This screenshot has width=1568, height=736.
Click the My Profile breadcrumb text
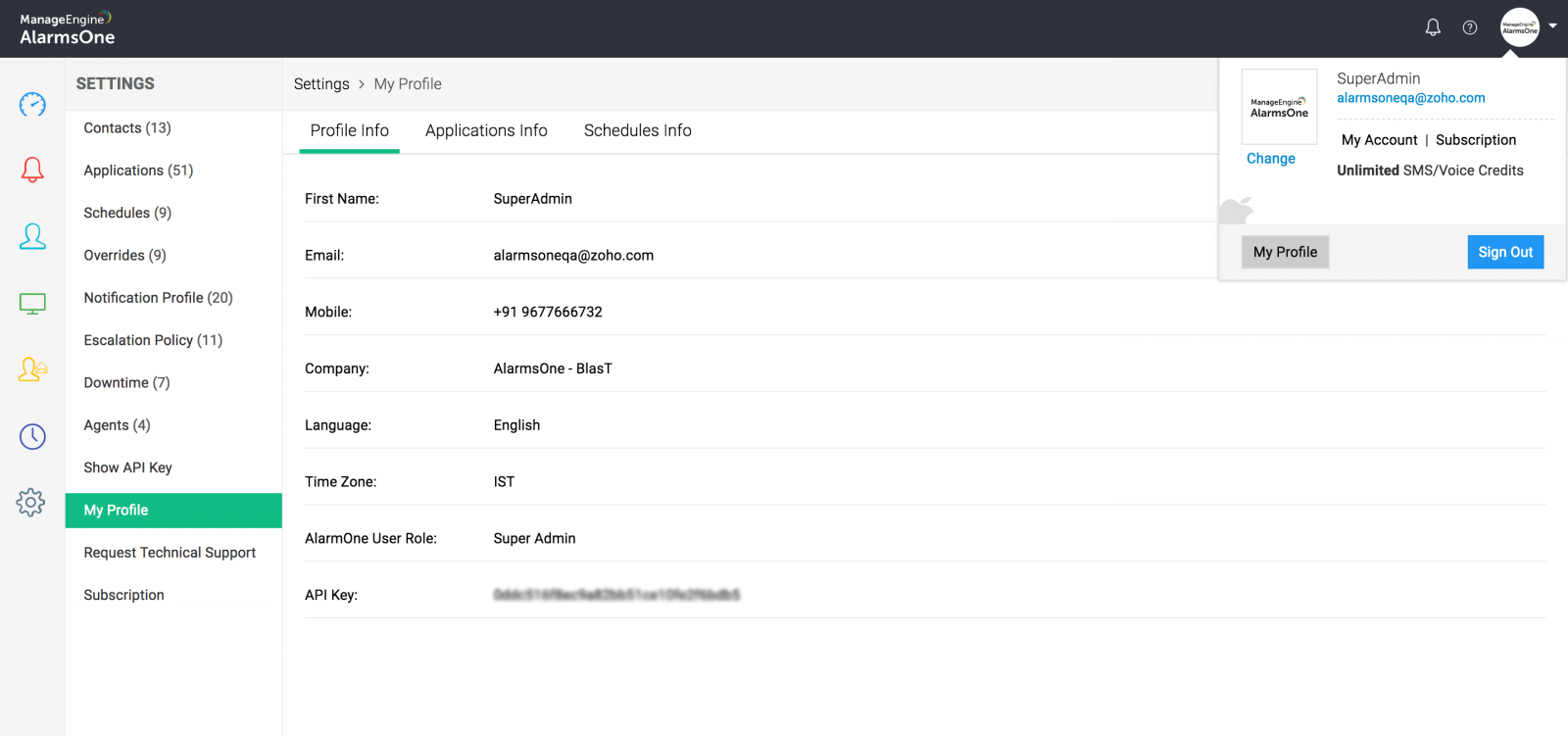coord(408,84)
